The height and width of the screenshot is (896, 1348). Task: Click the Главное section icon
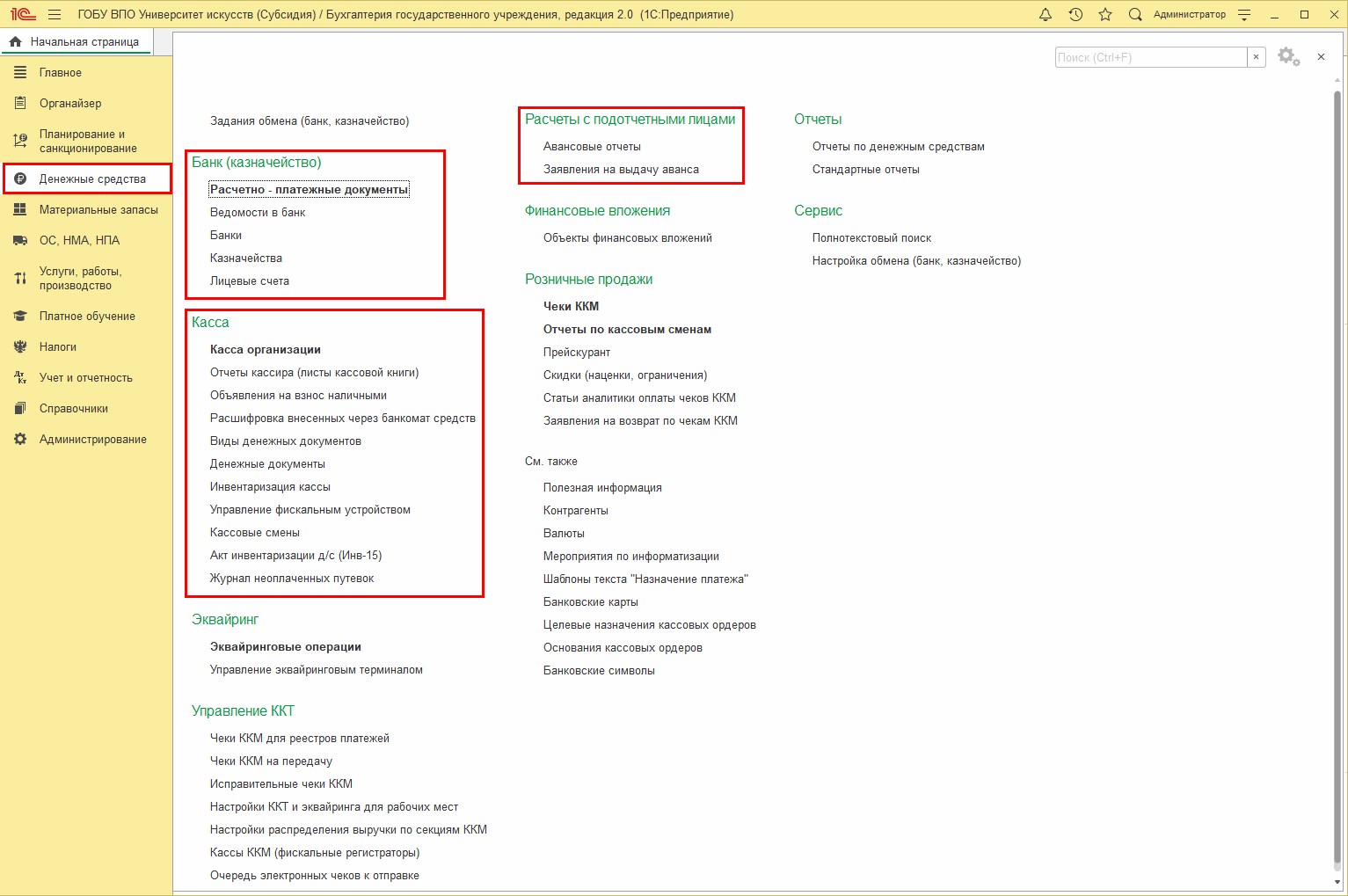[20, 73]
